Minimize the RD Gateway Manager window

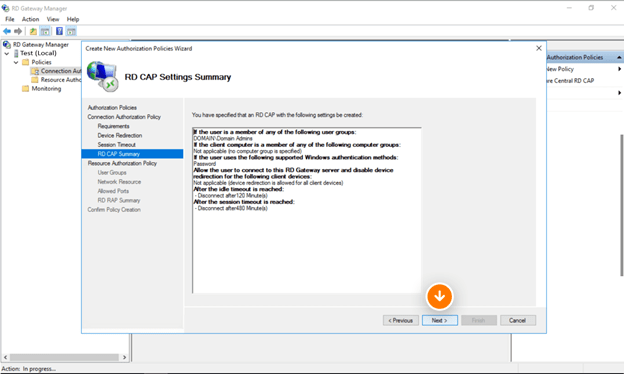point(569,8)
